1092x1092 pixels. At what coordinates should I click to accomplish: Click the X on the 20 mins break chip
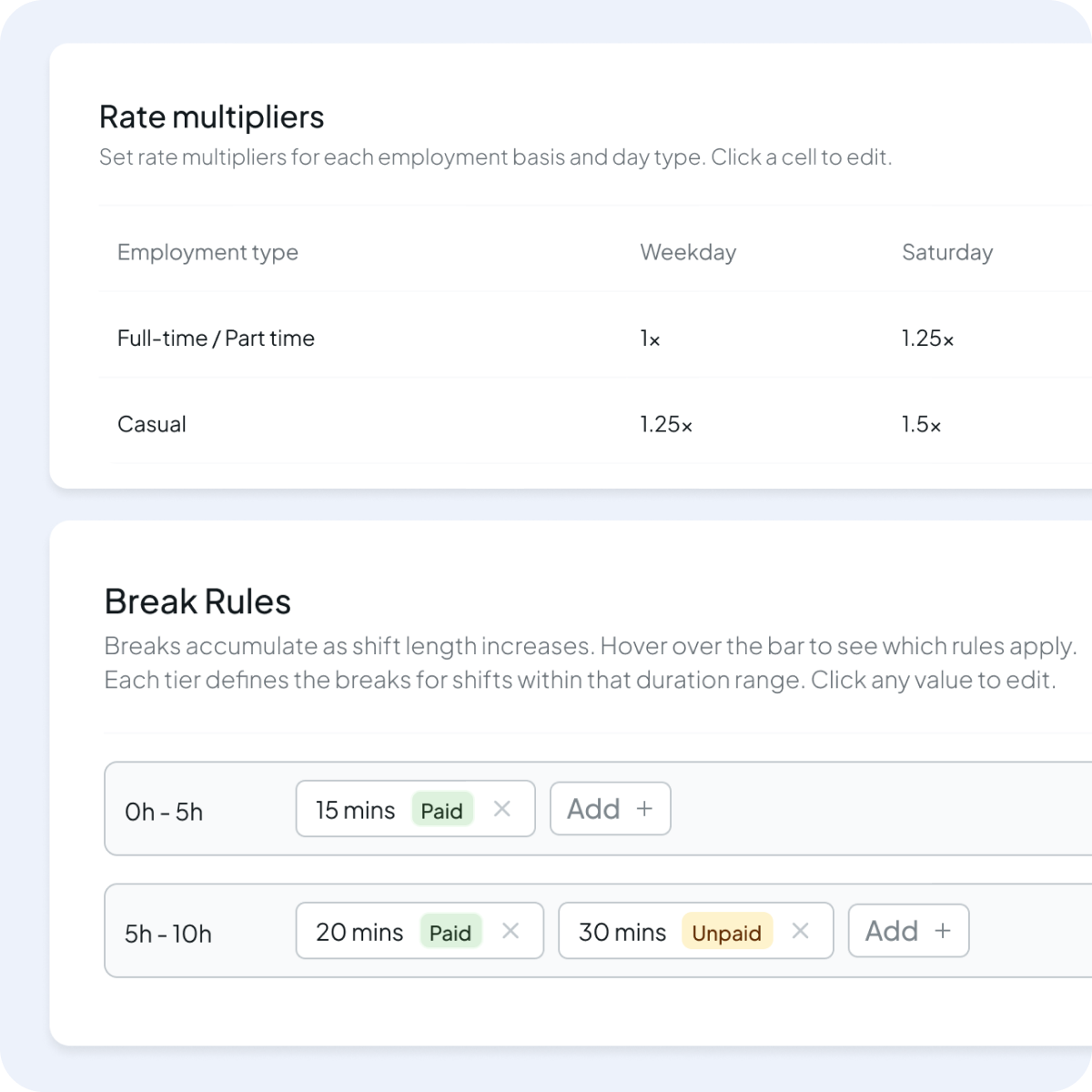(x=511, y=931)
